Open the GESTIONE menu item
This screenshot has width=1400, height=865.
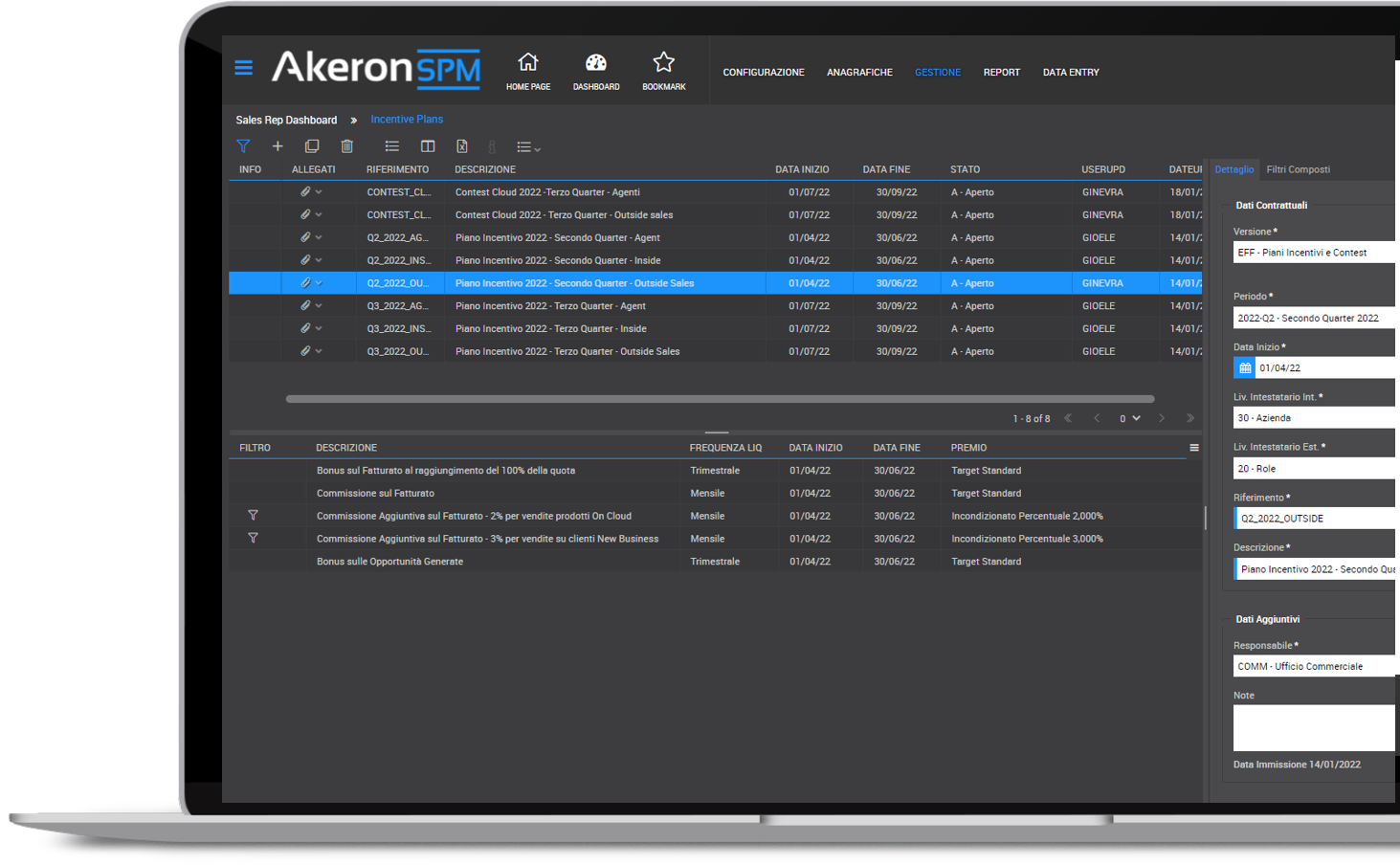pos(937,72)
